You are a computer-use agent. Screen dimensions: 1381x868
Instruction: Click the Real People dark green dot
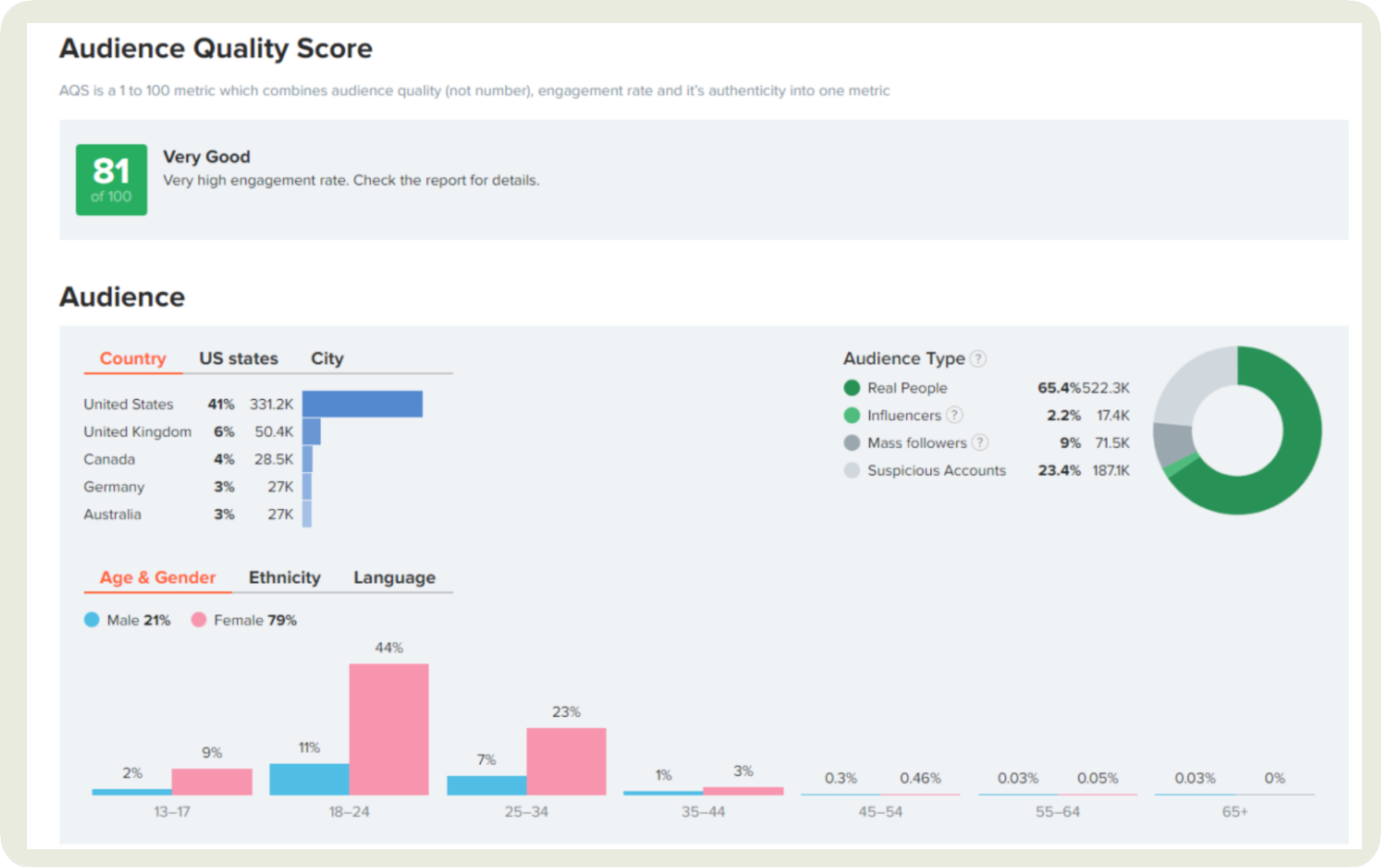click(x=852, y=388)
